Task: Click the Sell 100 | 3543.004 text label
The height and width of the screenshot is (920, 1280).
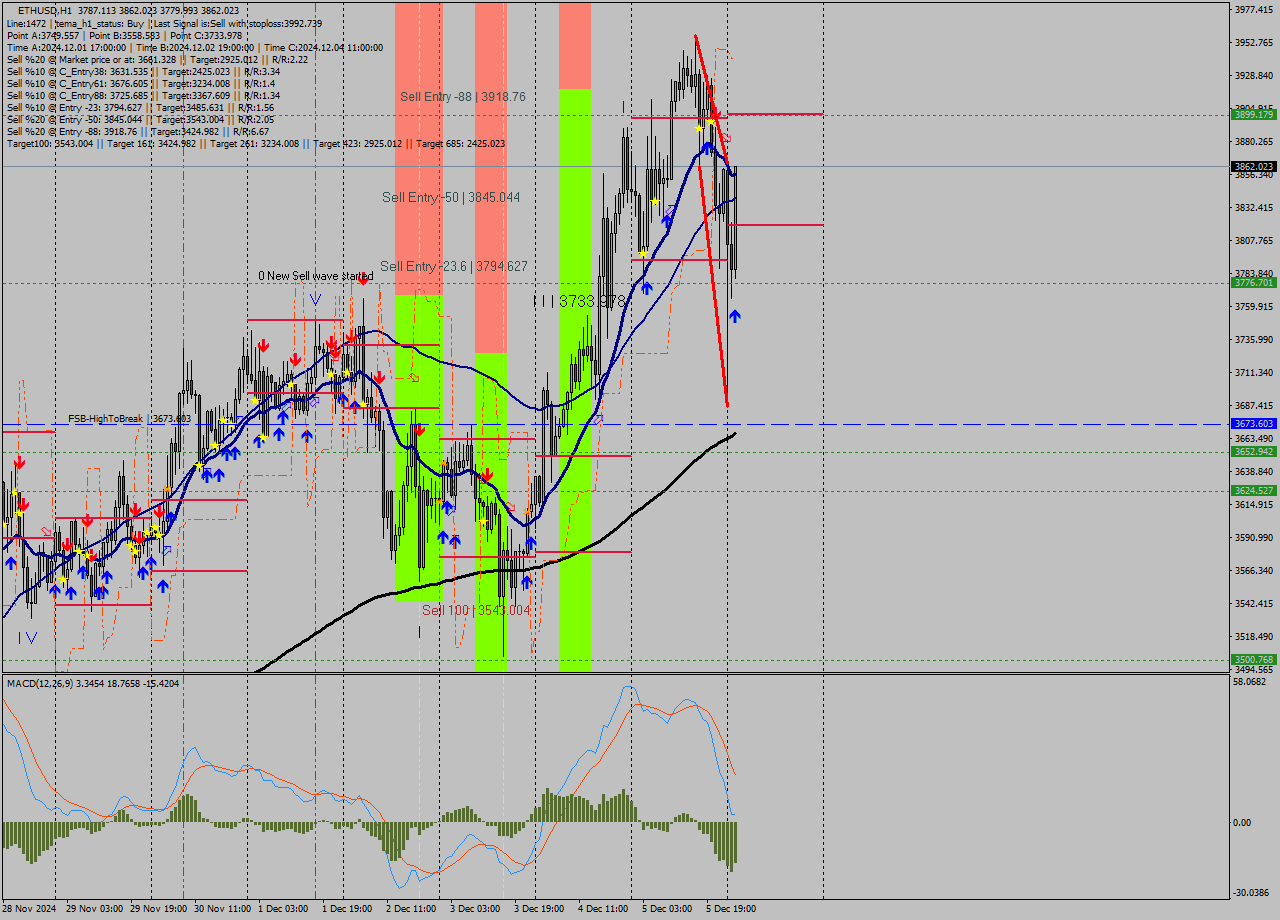Action: pyautogui.click(x=477, y=609)
